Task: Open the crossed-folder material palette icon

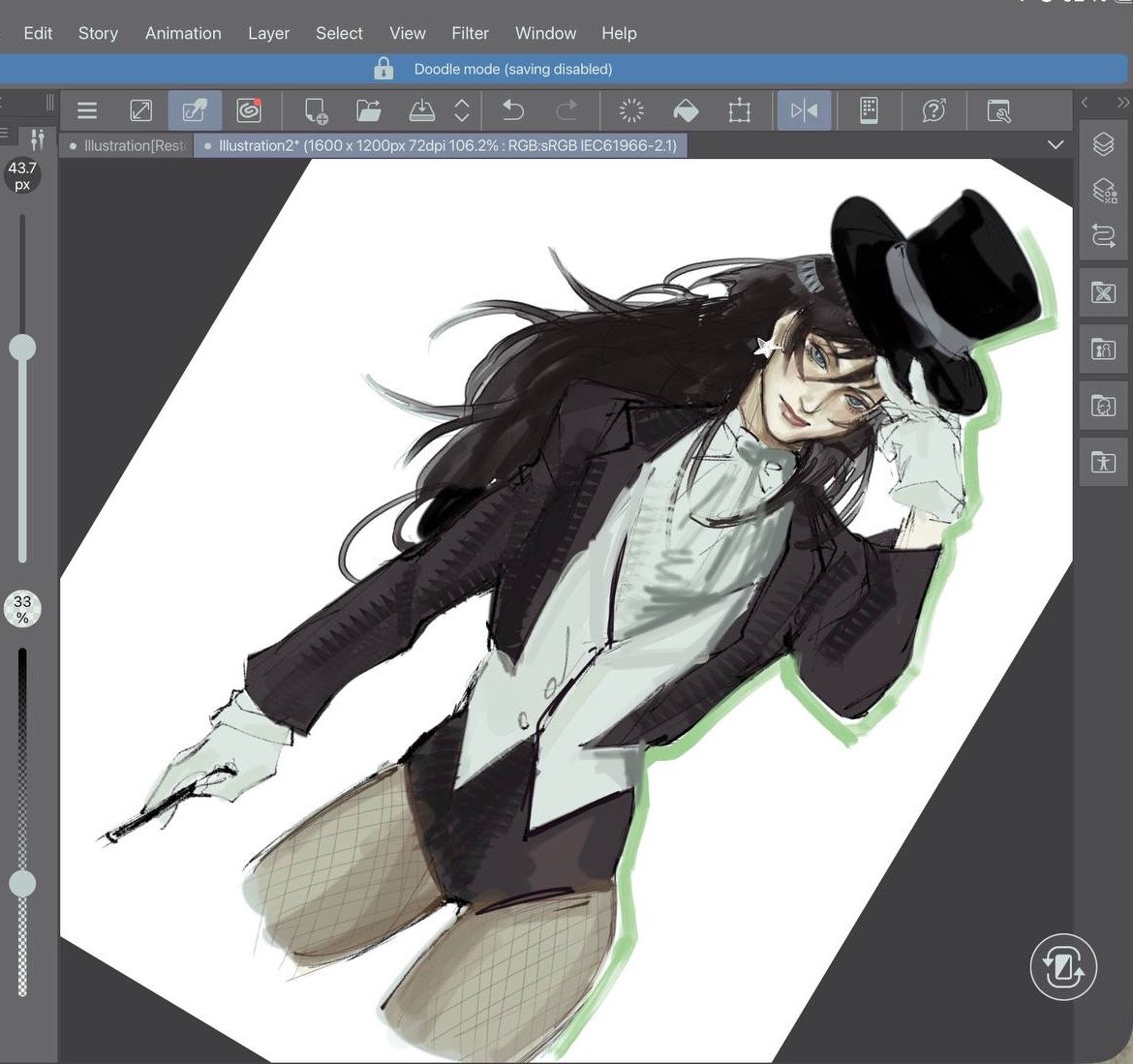Action: 1103,292
